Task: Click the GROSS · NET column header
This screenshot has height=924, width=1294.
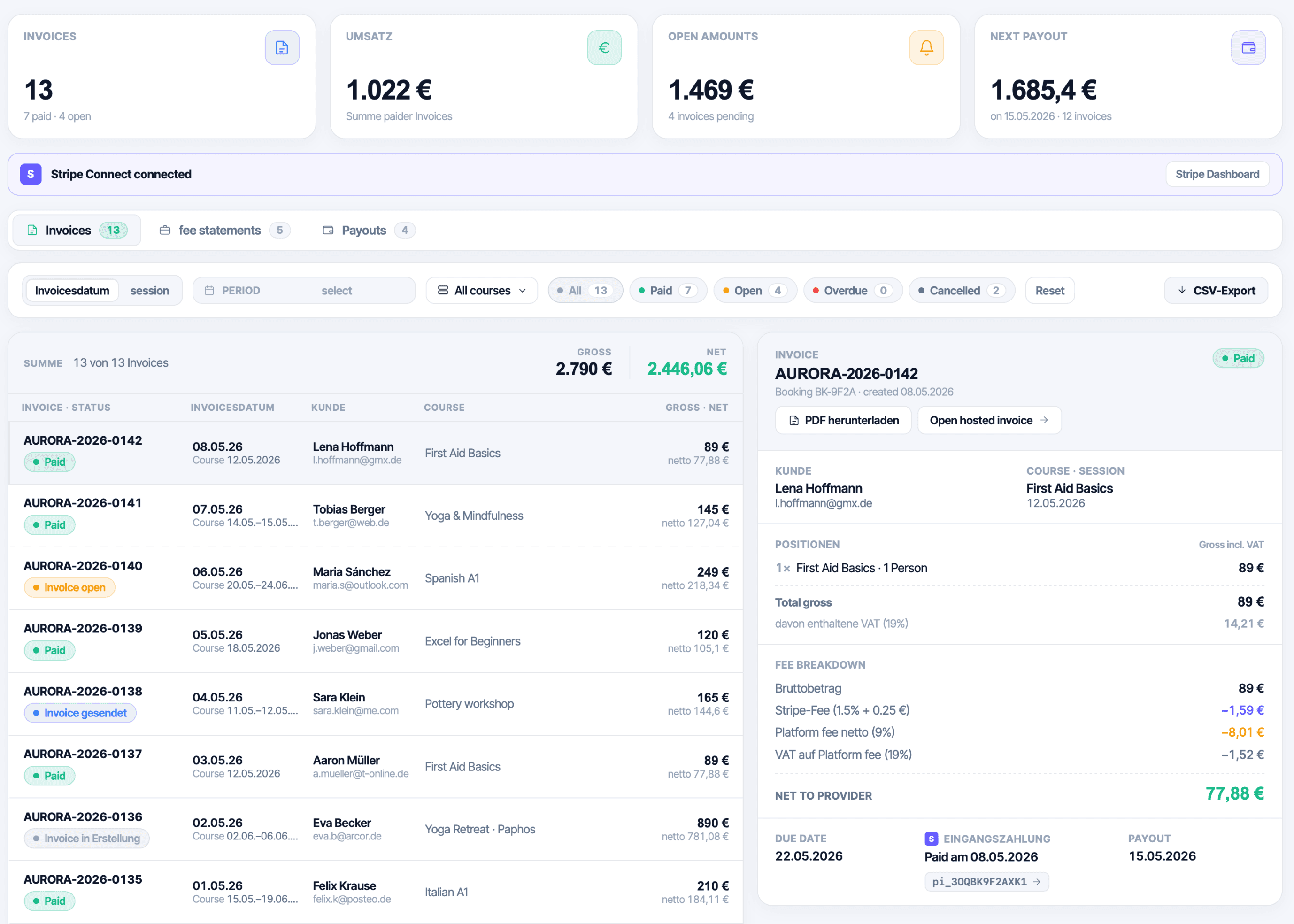Action: tap(696, 408)
